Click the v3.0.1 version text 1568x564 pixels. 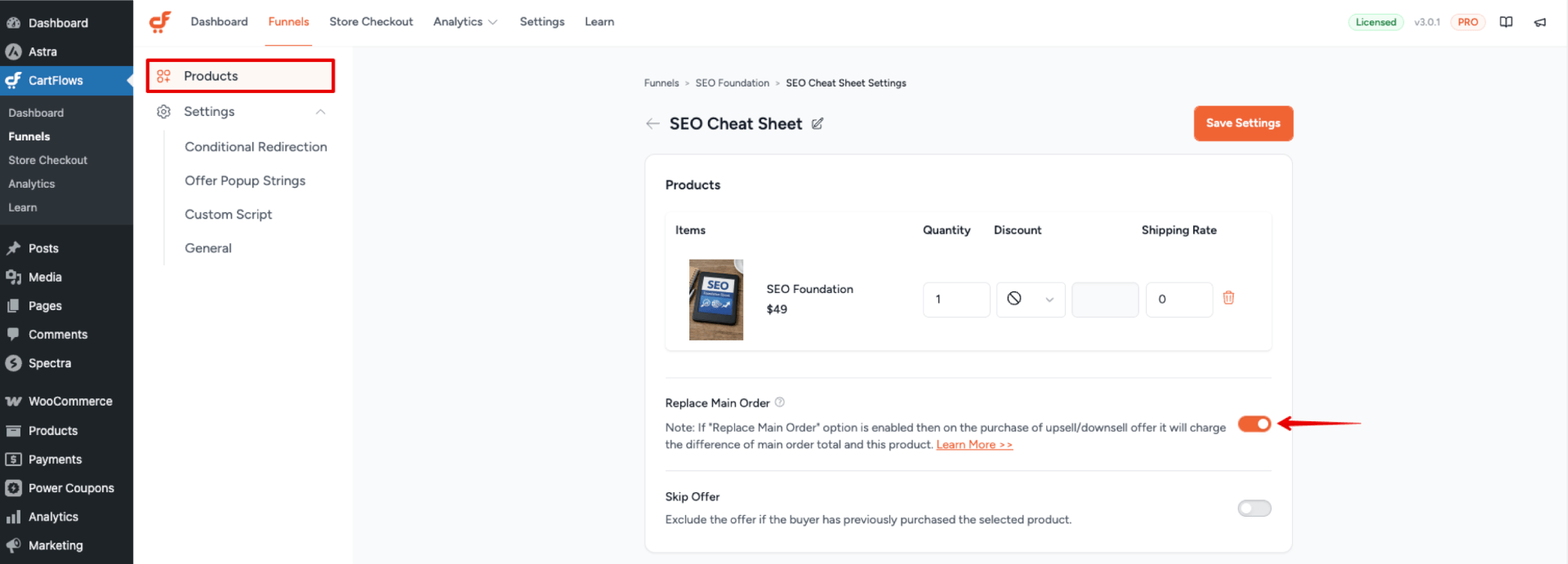(1427, 22)
